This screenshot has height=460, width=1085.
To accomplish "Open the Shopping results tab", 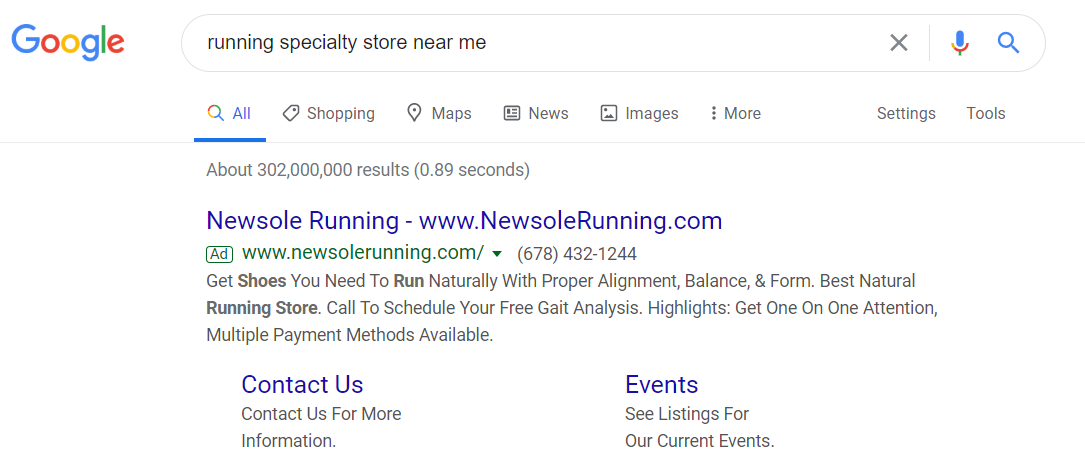I will tap(328, 114).
